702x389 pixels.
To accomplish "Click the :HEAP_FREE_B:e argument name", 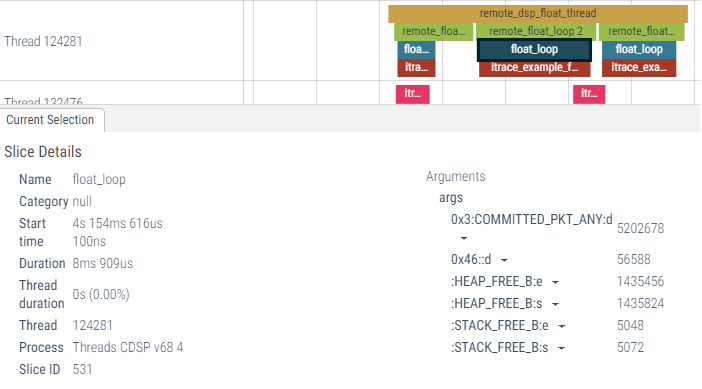I will [x=497, y=281].
